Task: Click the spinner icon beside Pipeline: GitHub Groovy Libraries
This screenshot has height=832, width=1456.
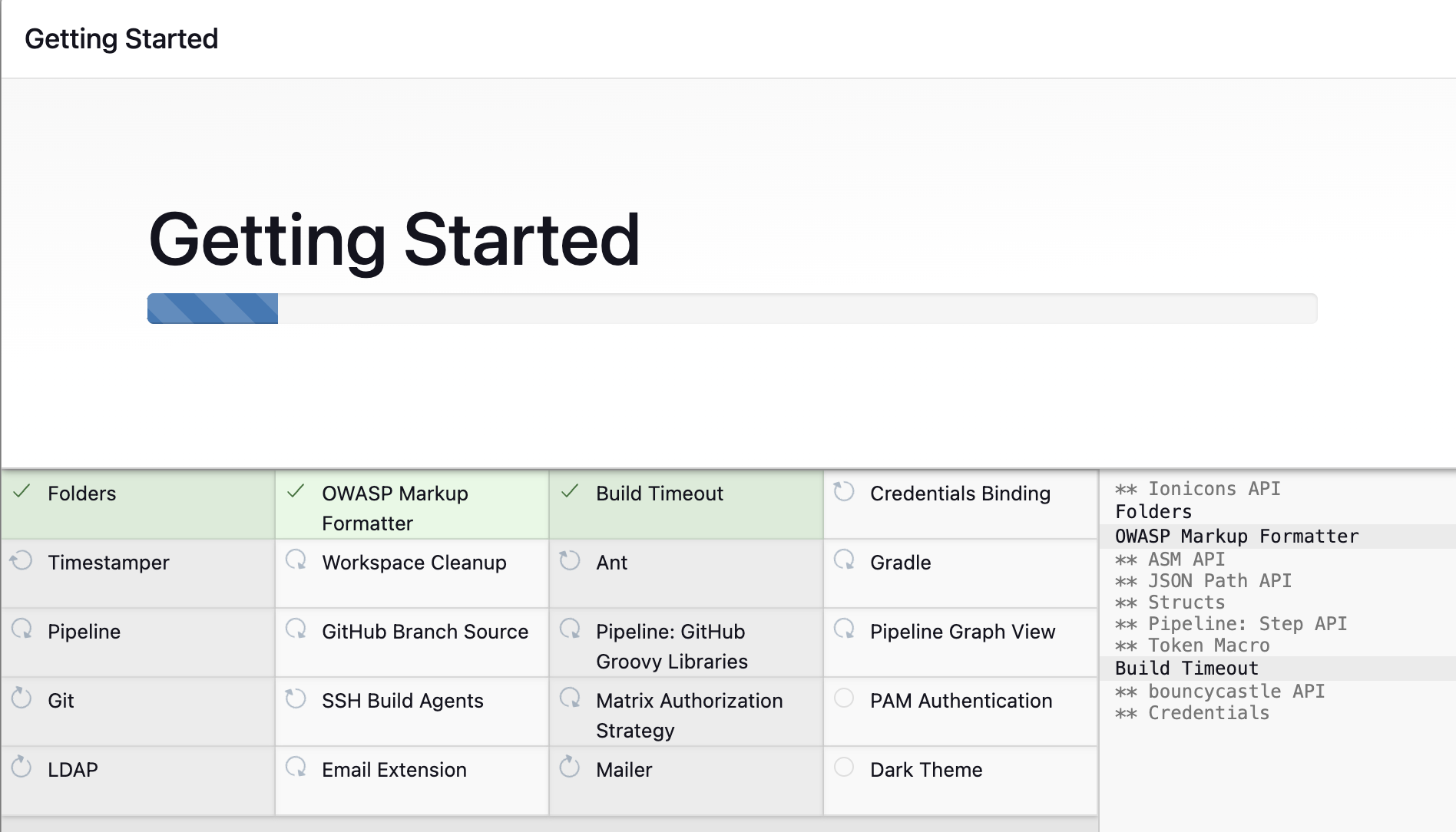Action: pyautogui.click(x=570, y=629)
